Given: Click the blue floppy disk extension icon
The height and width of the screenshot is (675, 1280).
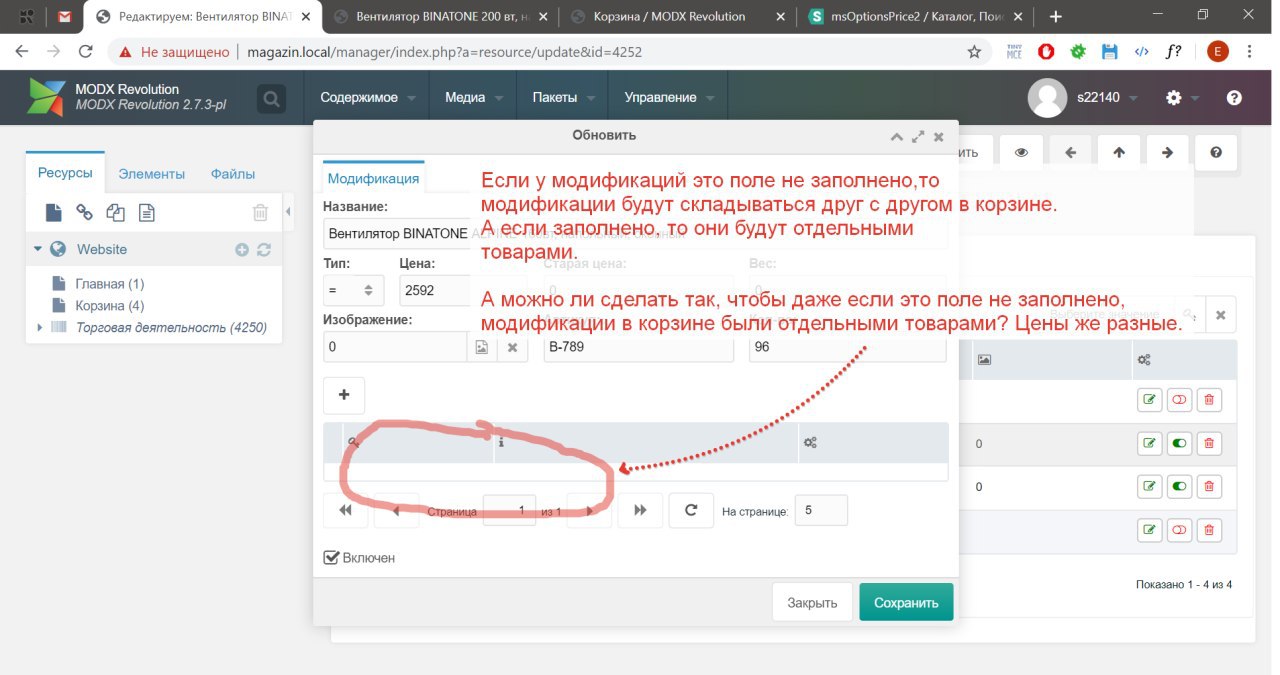Looking at the screenshot, I should pyautogui.click(x=1110, y=52).
